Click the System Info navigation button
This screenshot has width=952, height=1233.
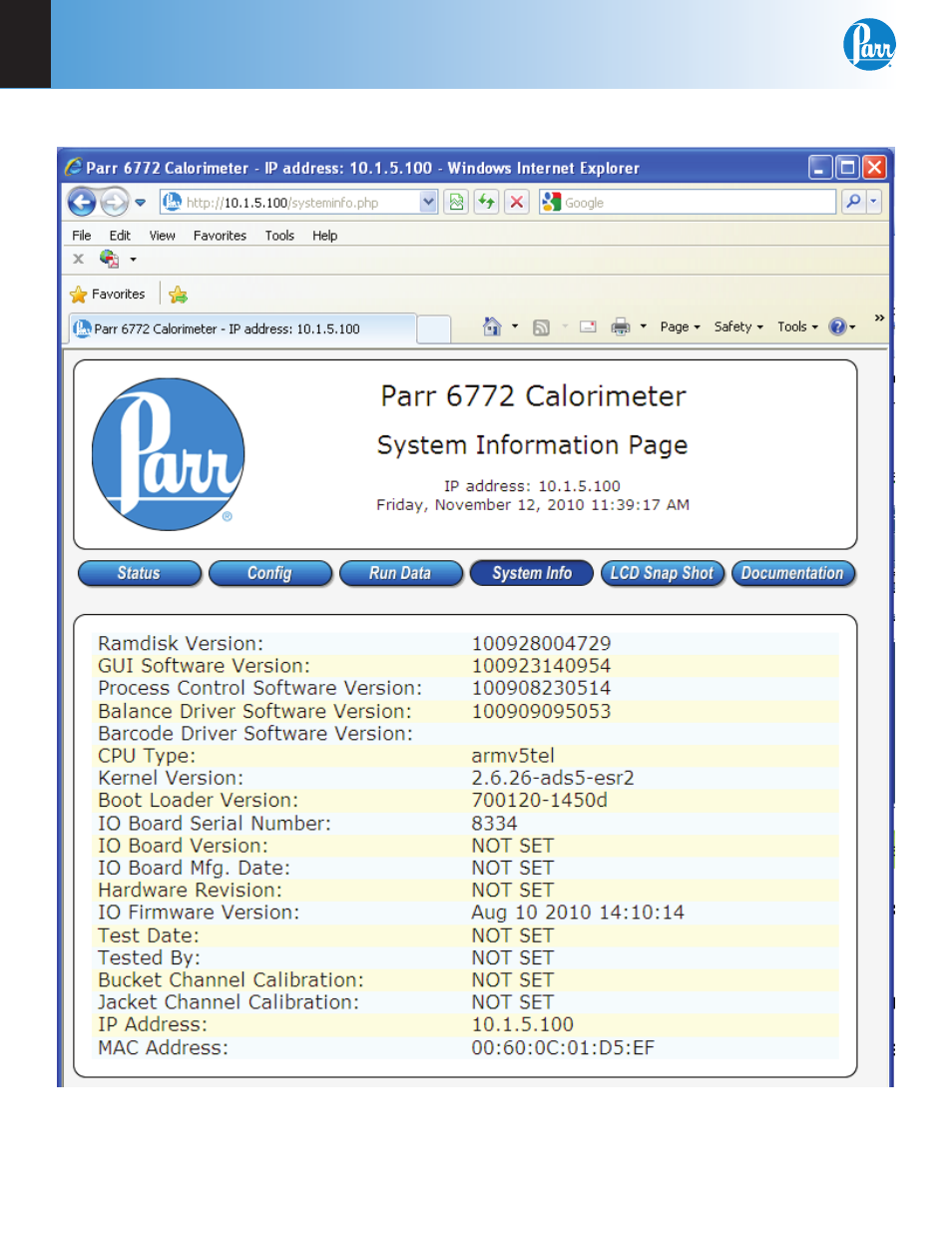click(x=532, y=573)
